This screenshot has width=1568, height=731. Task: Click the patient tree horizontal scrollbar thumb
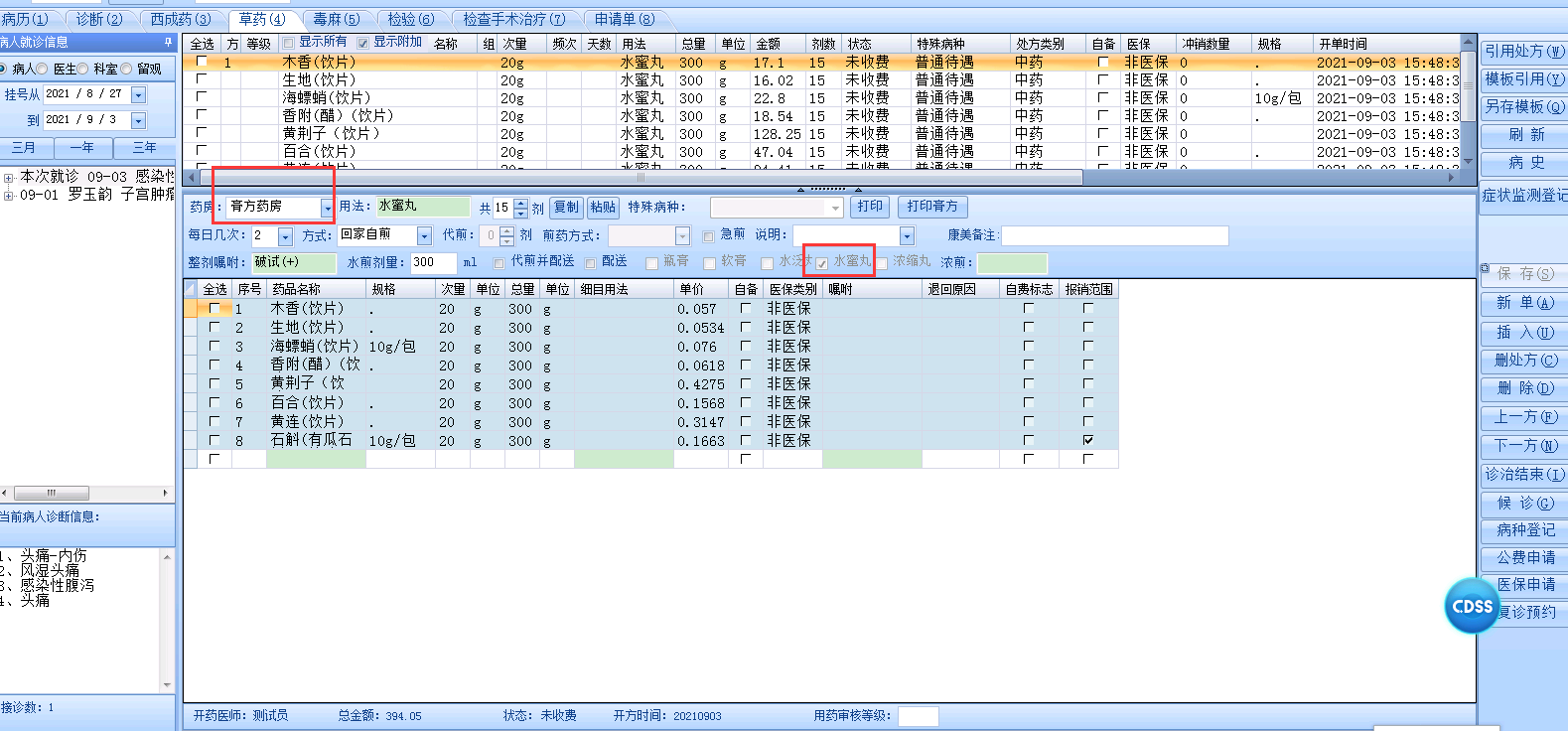51,494
